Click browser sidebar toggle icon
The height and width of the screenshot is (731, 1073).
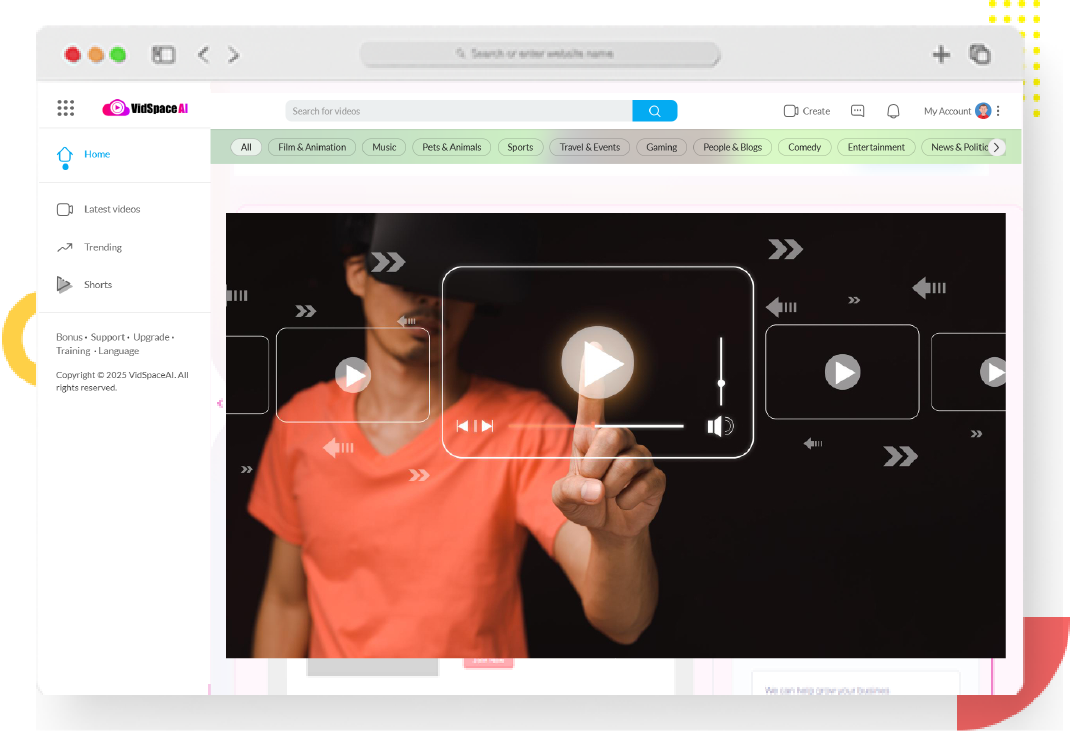[164, 55]
